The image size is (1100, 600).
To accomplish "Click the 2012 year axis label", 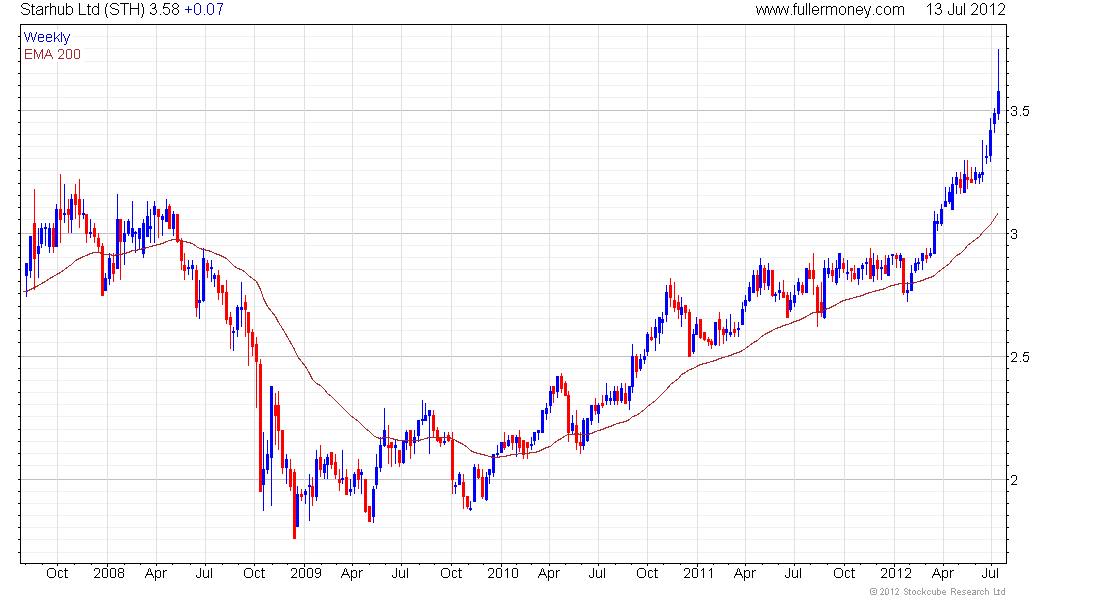I will point(896,573).
